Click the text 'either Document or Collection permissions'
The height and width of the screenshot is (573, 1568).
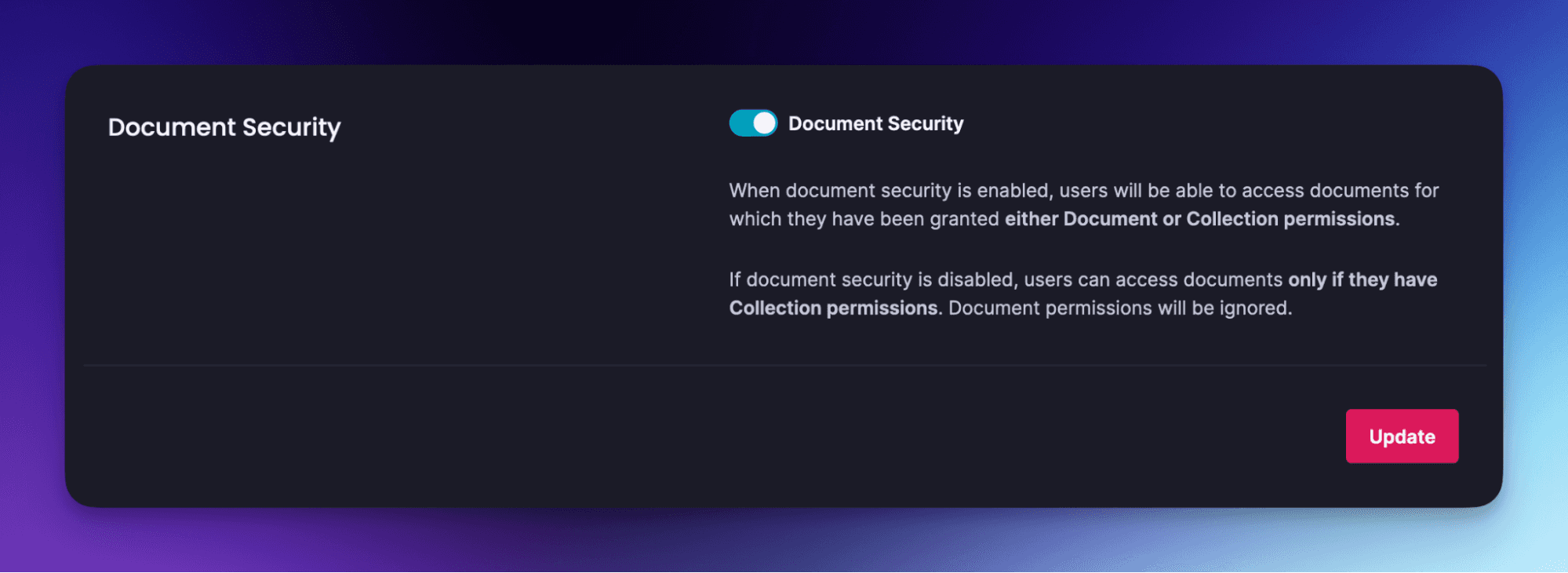1200,219
